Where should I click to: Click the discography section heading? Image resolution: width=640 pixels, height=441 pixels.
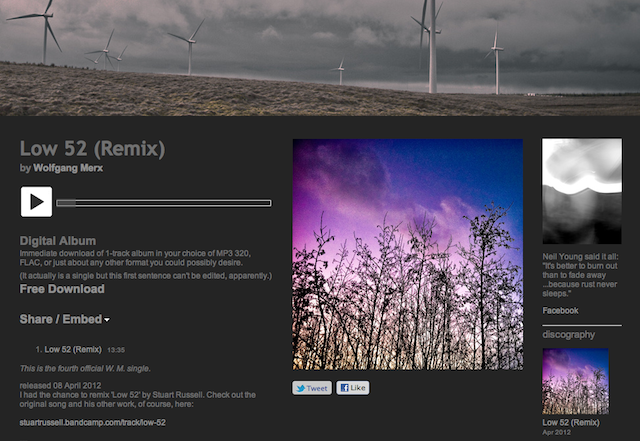pos(569,334)
